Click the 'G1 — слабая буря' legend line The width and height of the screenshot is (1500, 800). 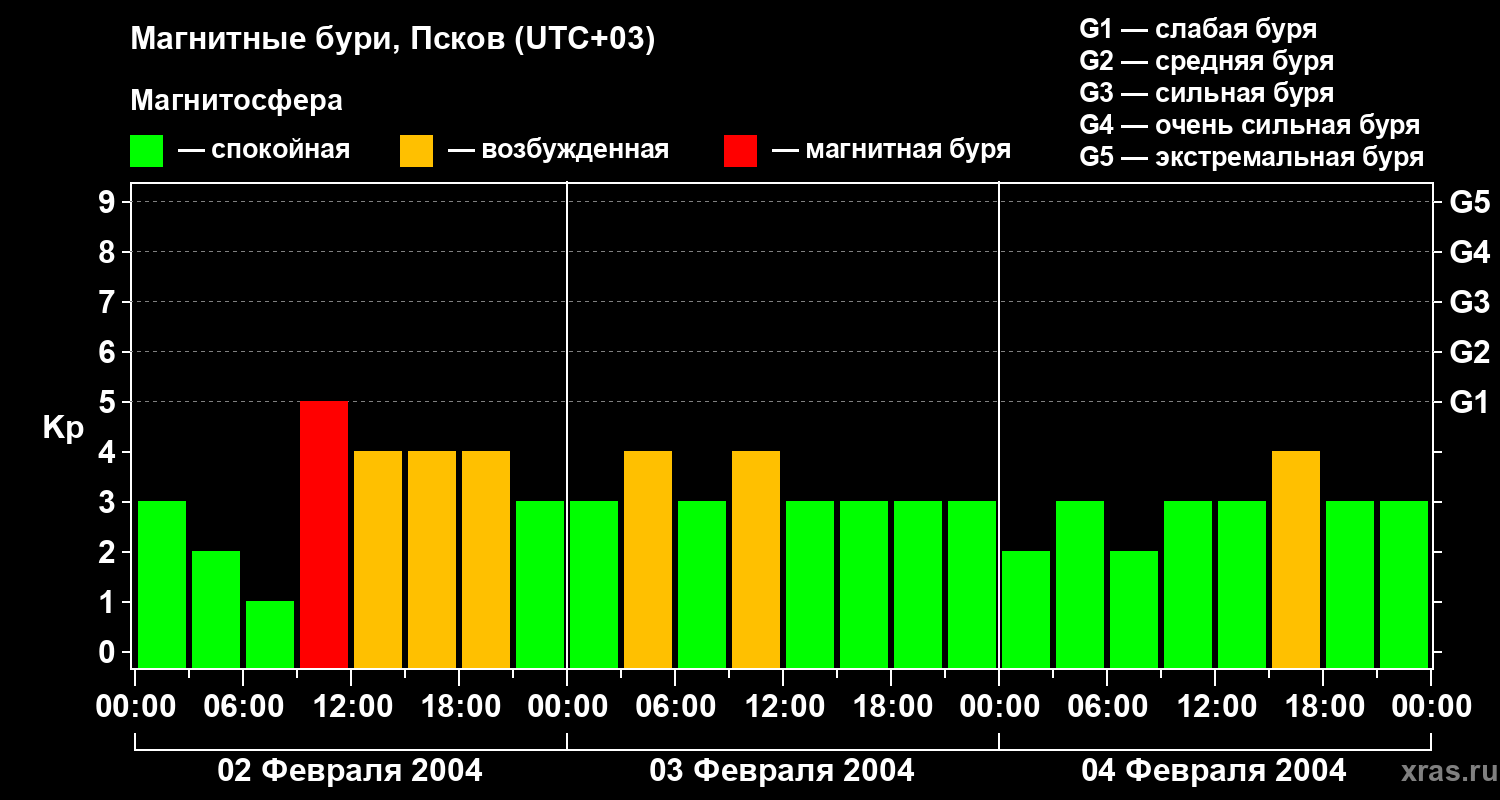coord(1198,29)
